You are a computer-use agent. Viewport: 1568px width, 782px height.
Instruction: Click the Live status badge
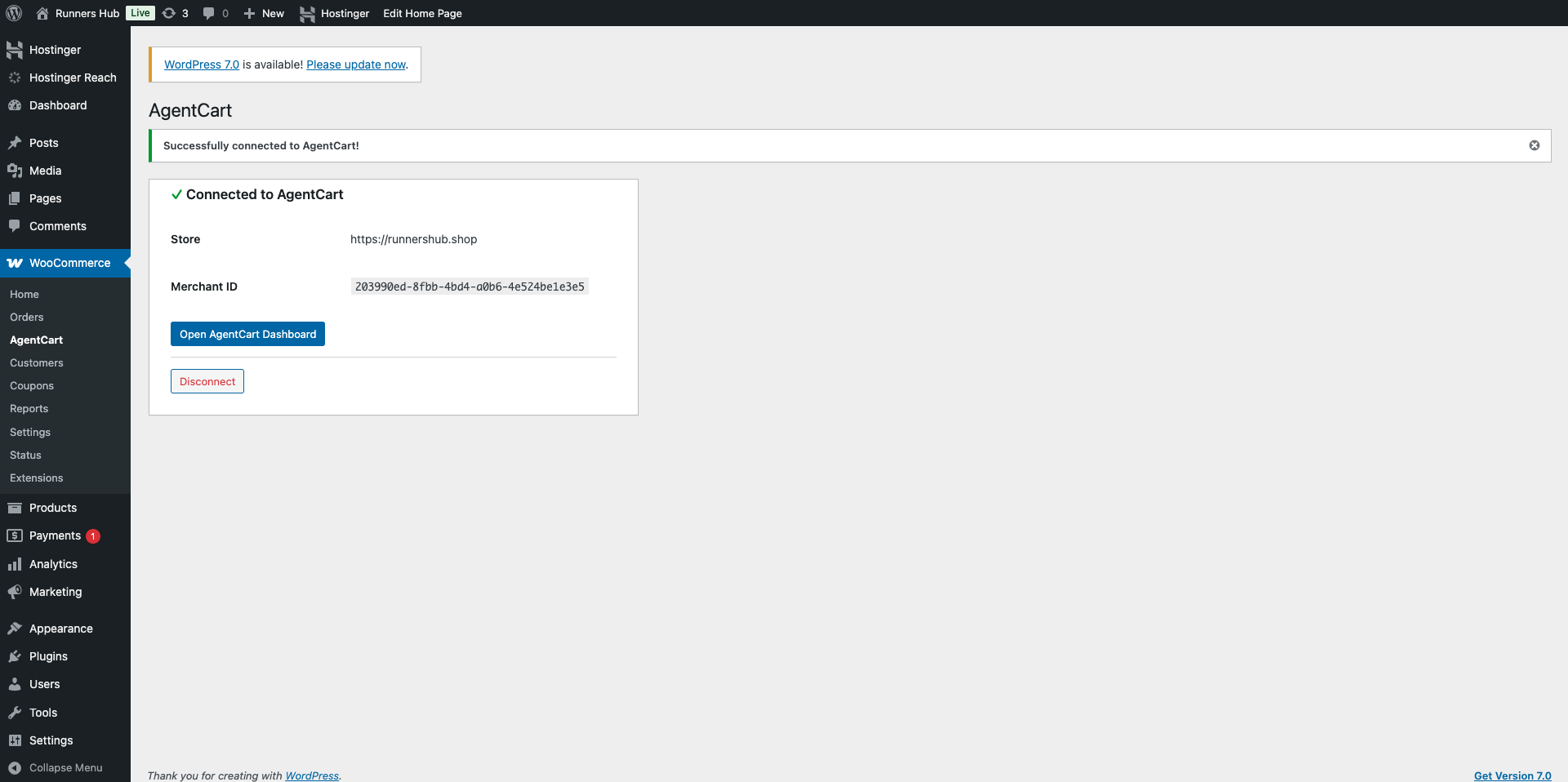[140, 13]
